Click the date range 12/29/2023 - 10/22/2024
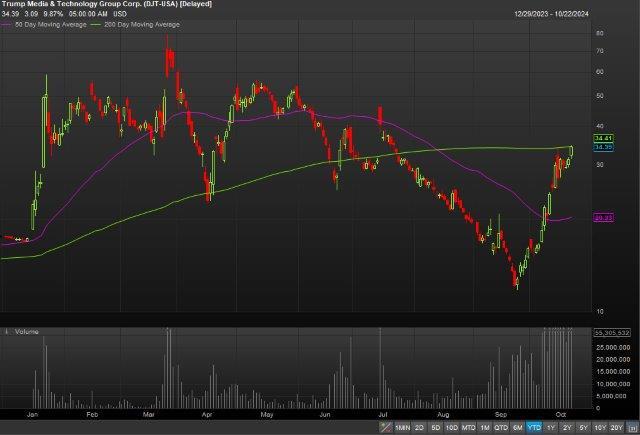The width and height of the screenshot is (640, 435). (x=551, y=14)
